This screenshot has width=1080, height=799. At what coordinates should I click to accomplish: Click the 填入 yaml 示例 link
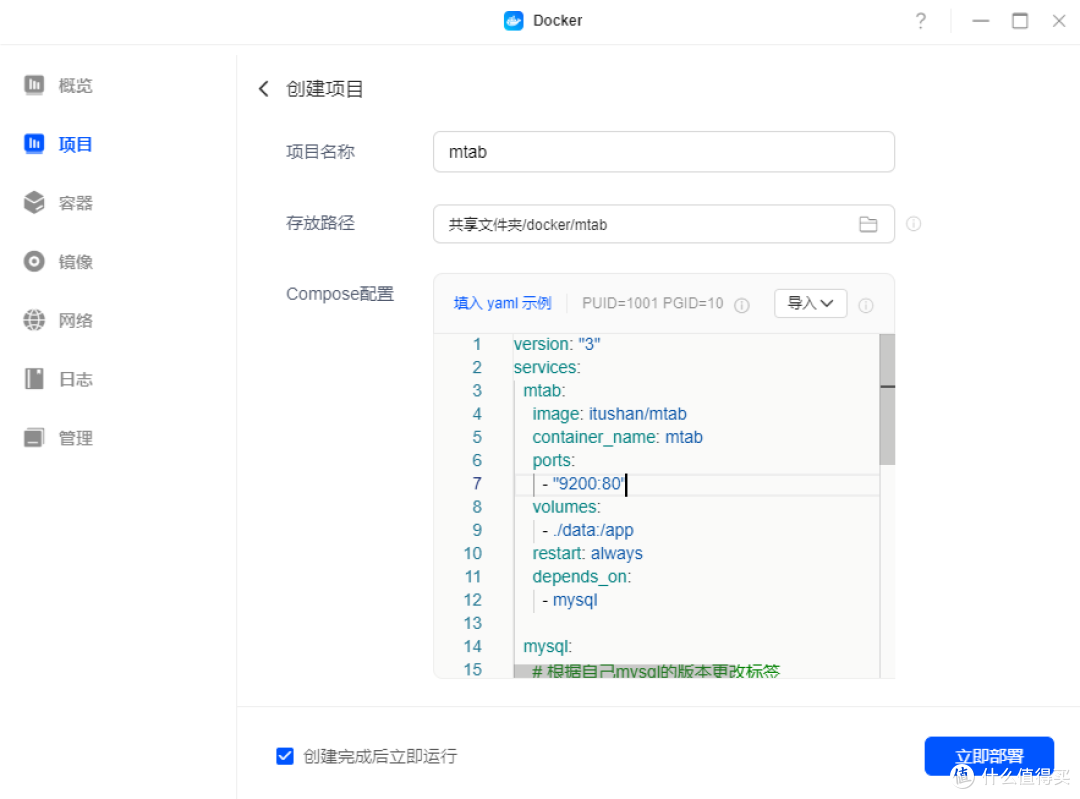click(x=502, y=303)
